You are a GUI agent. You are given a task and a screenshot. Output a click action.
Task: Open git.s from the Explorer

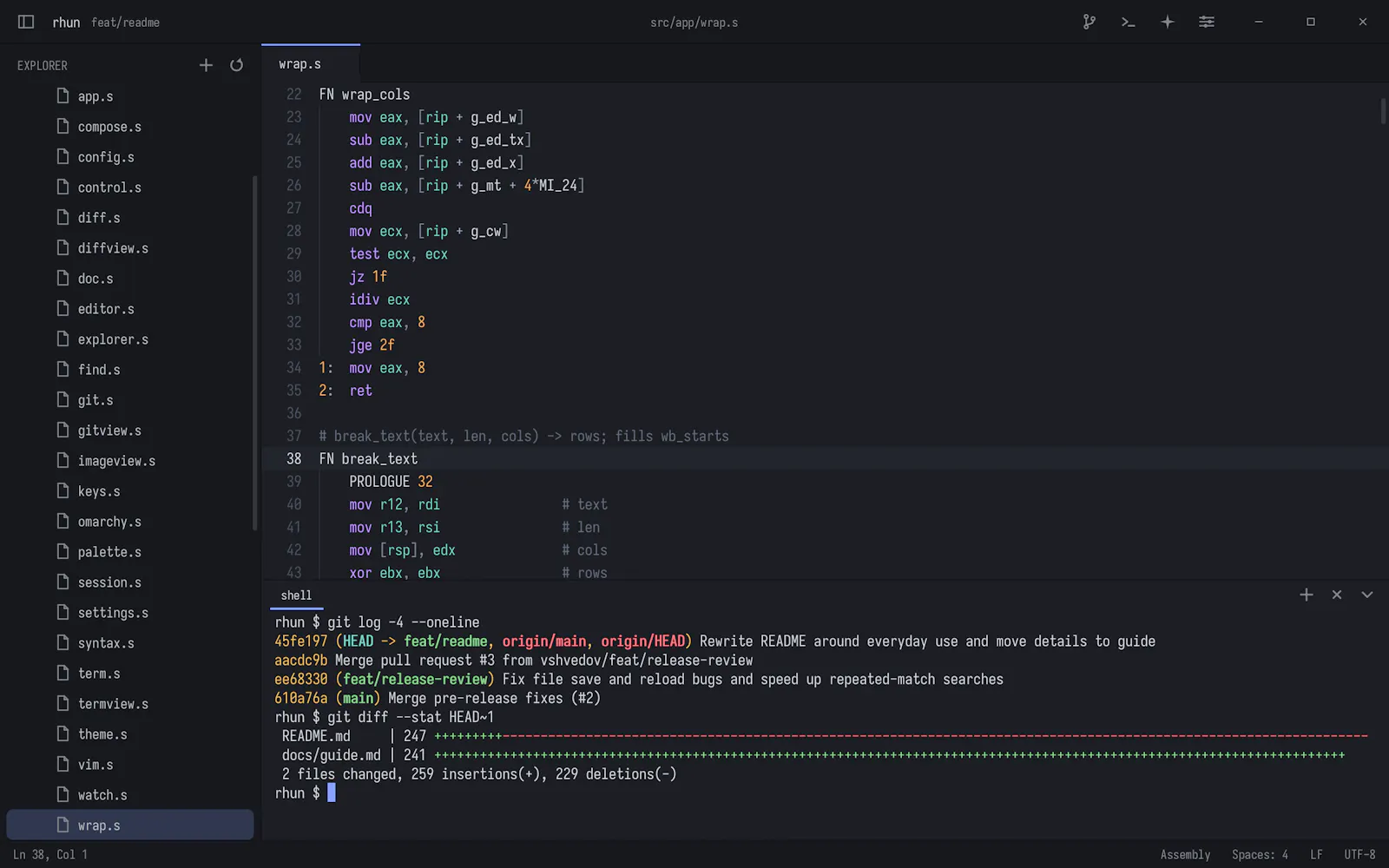[x=130, y=400]
